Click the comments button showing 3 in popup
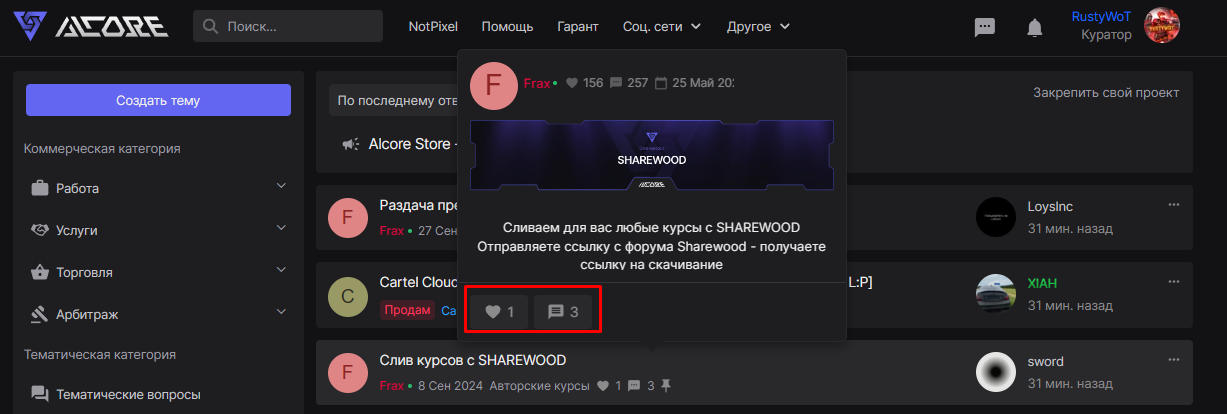Image resolution: width=1227 pixels, height=414 pixels. [x=563, y=312]
